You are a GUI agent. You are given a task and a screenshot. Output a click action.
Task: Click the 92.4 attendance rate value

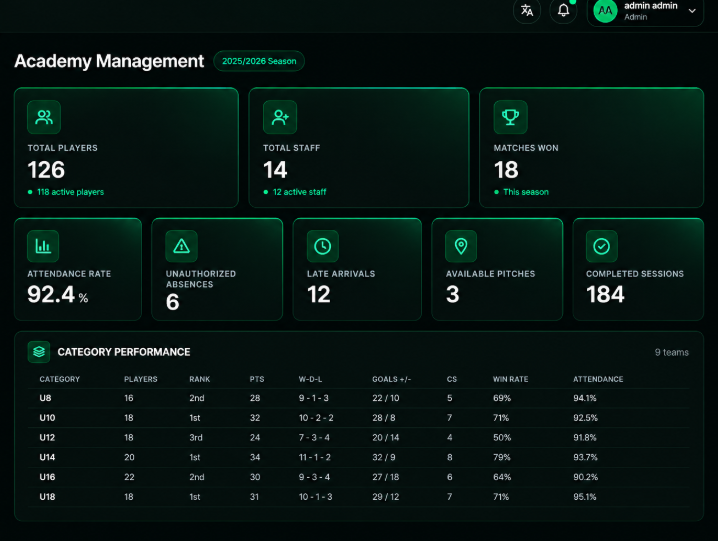click(x=51, y=294)
